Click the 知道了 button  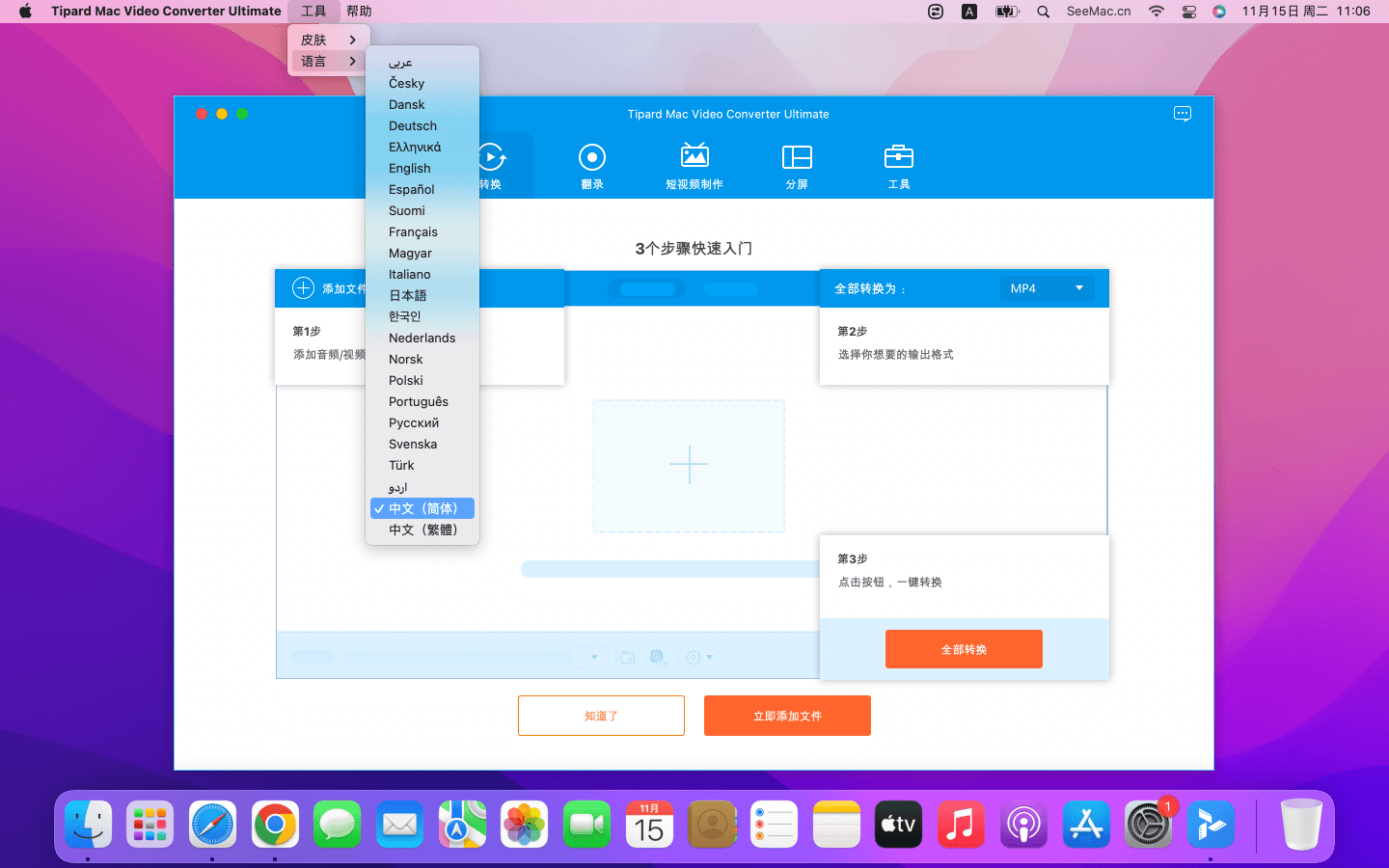click(x=601, y=716)
